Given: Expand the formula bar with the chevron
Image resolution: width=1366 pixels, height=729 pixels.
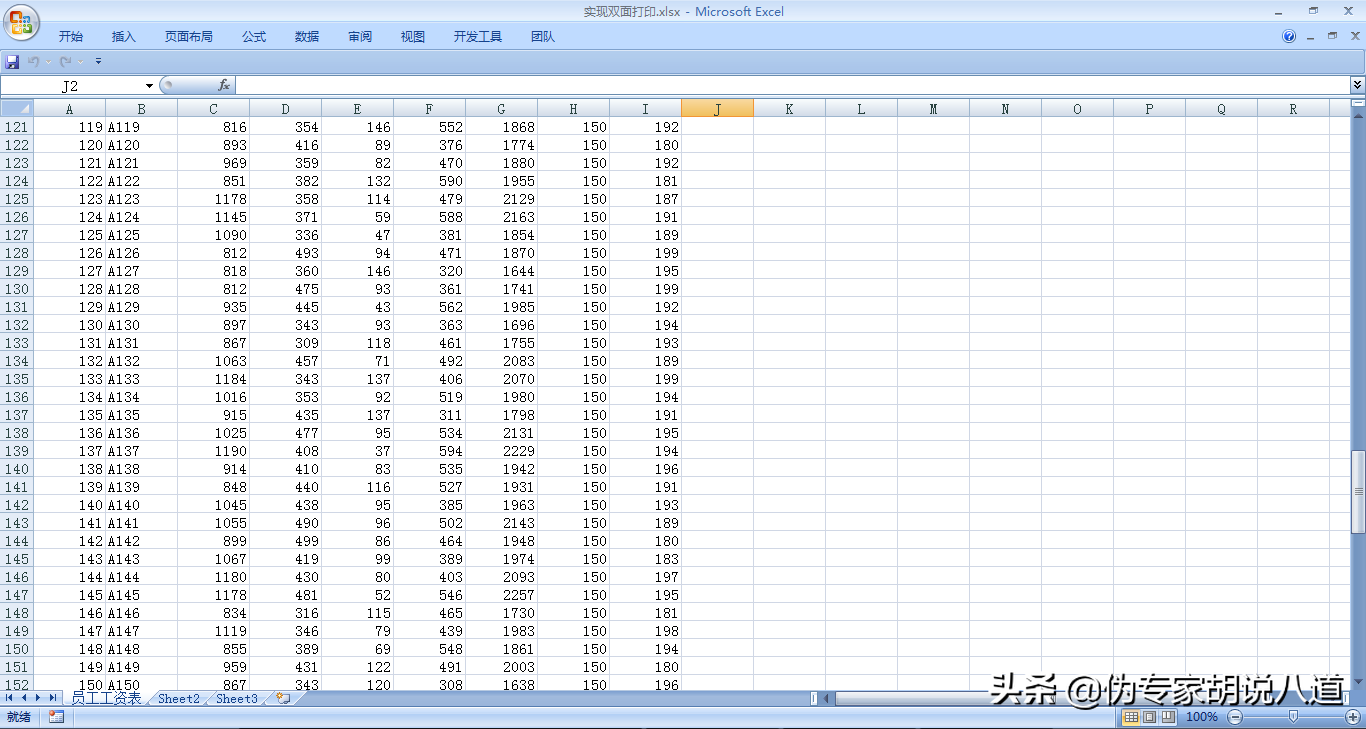Looking at the screenshot, I should coord(1357,86).
